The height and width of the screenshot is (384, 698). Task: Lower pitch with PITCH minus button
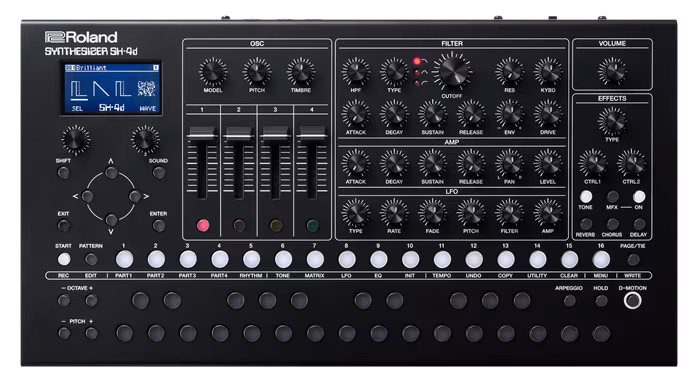(64, 333)
